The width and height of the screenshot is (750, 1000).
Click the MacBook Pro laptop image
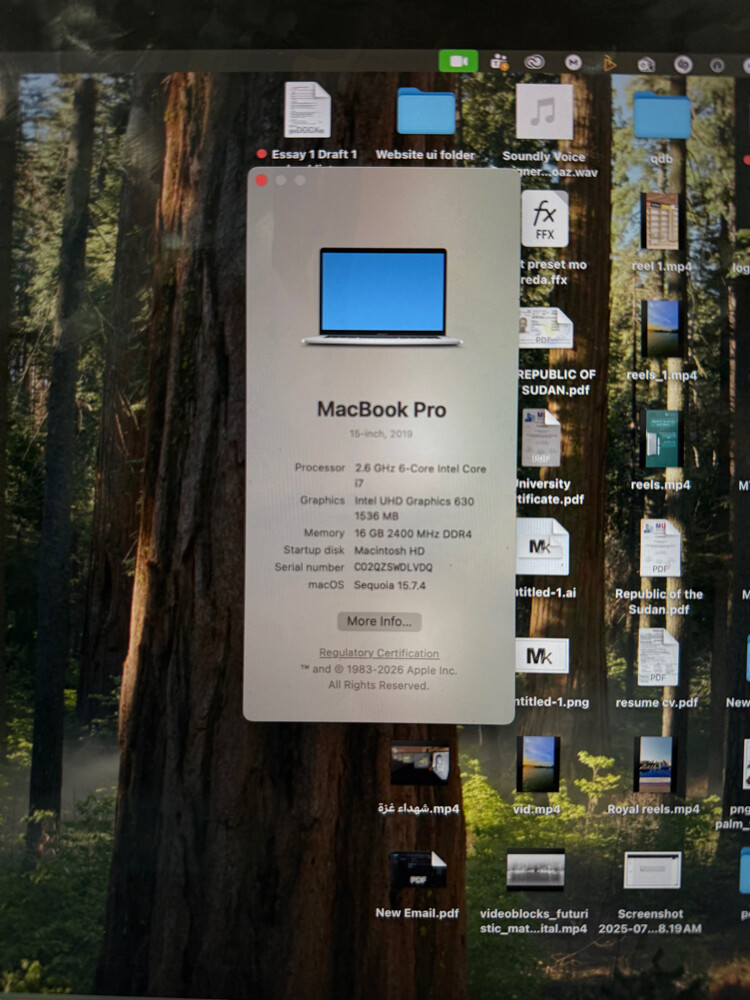click(x=383, y=297)
